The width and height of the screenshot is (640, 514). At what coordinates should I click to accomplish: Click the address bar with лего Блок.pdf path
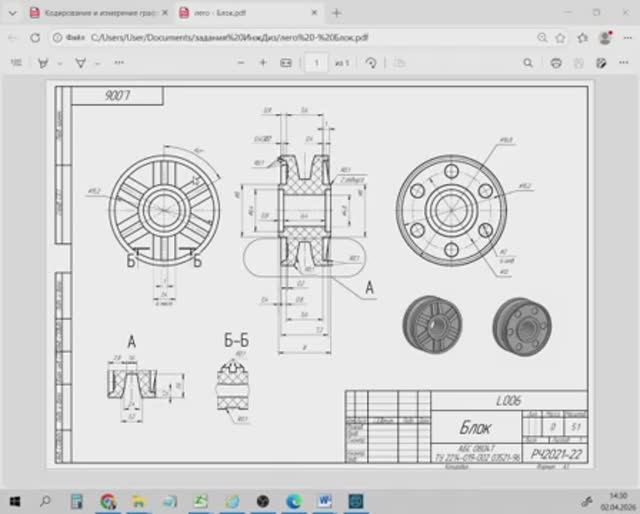[x=229, y=38]
